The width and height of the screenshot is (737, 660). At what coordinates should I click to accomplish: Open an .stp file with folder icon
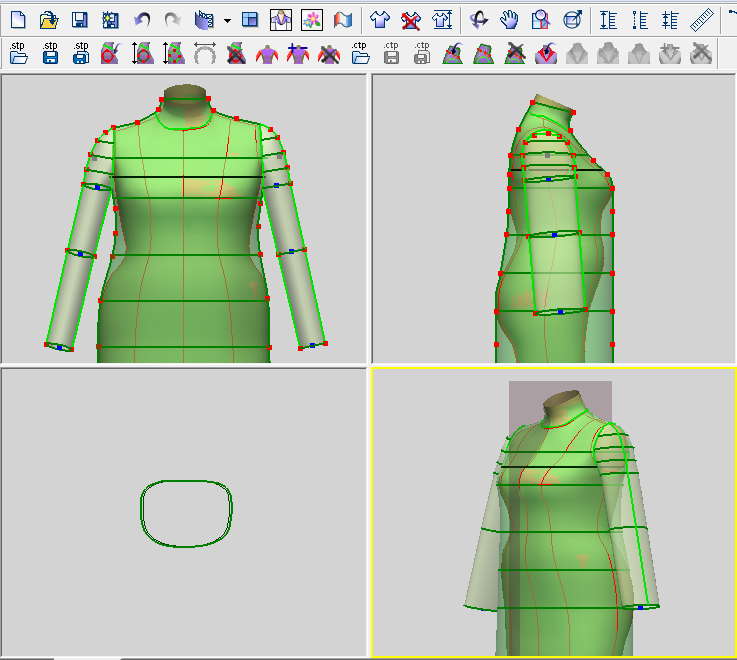pos(18,53)
